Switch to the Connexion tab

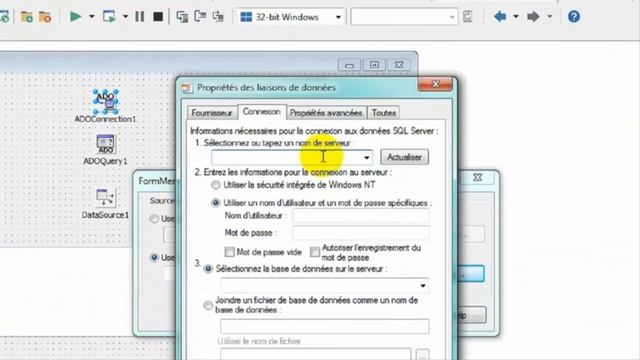(262, 112)
